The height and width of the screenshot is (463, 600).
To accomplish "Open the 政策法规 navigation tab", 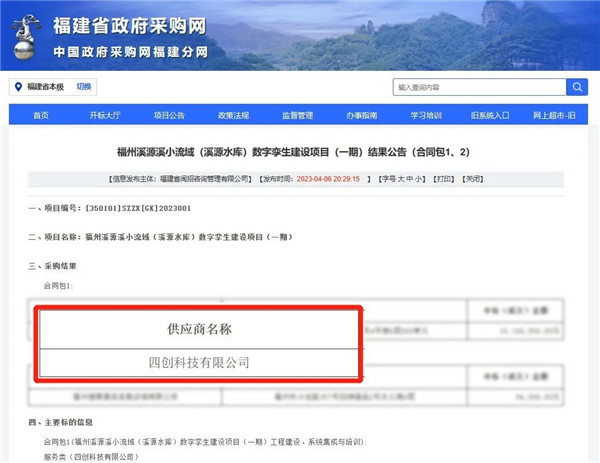I will (x=233, y=115).
